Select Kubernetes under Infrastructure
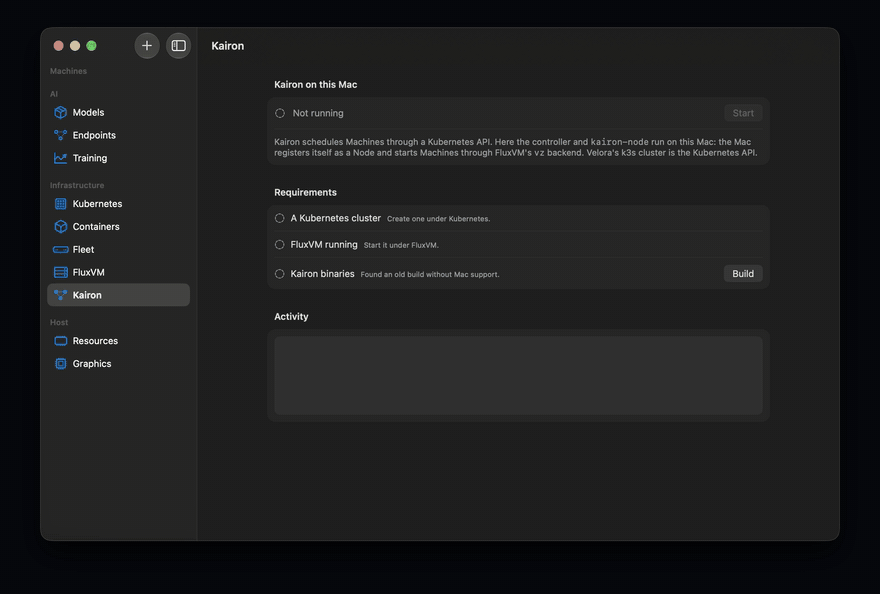 [x=118, y=204]
